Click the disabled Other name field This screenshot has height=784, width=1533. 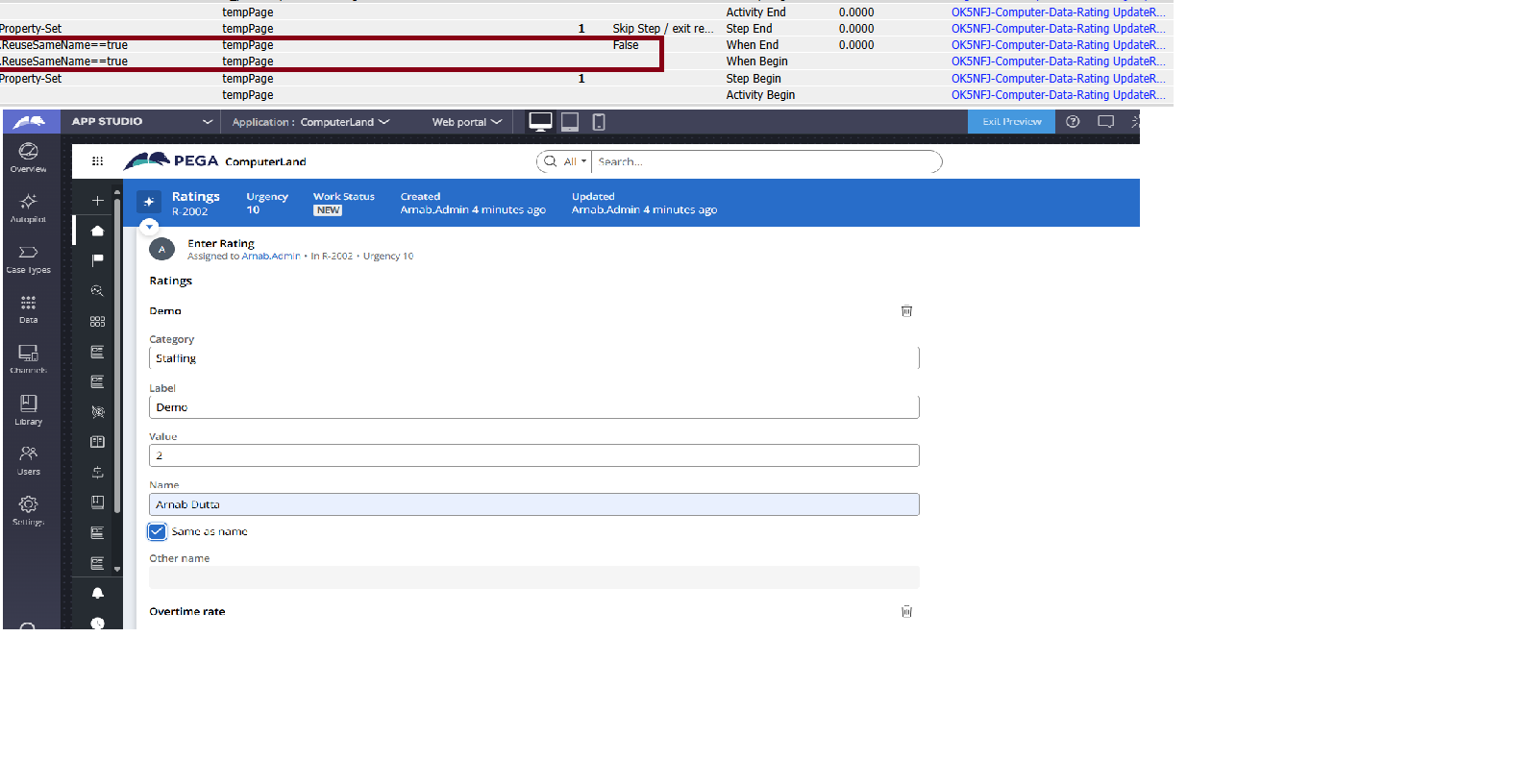click(534, 577)
